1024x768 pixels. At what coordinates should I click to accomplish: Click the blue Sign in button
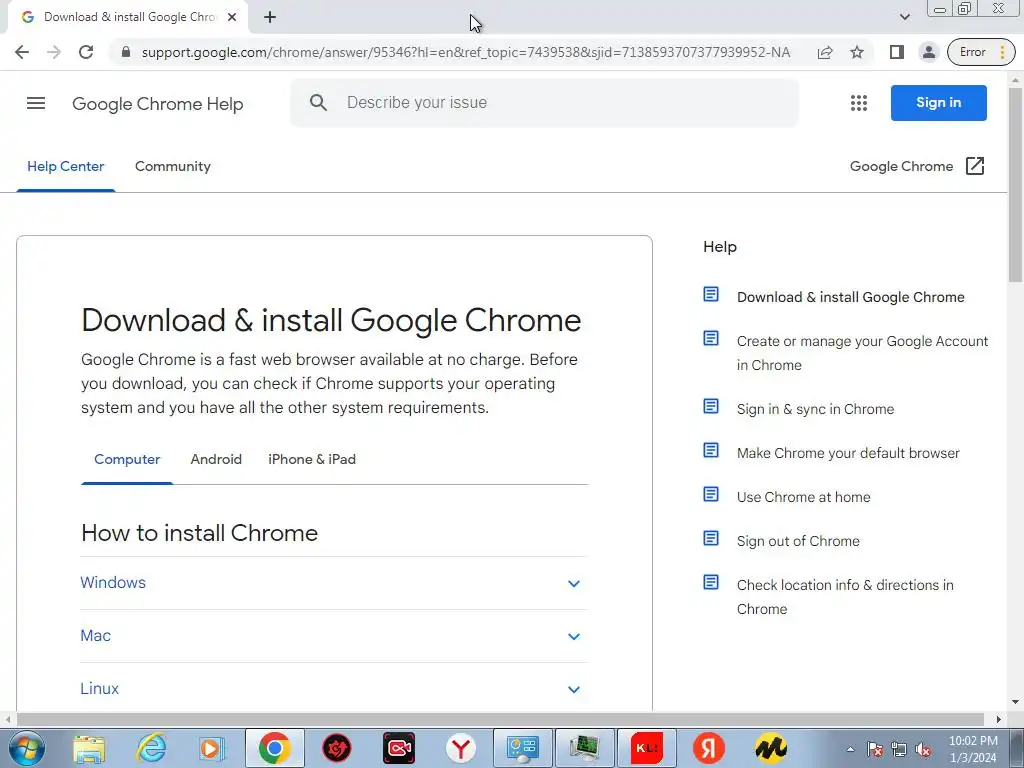tap(938, 103)
